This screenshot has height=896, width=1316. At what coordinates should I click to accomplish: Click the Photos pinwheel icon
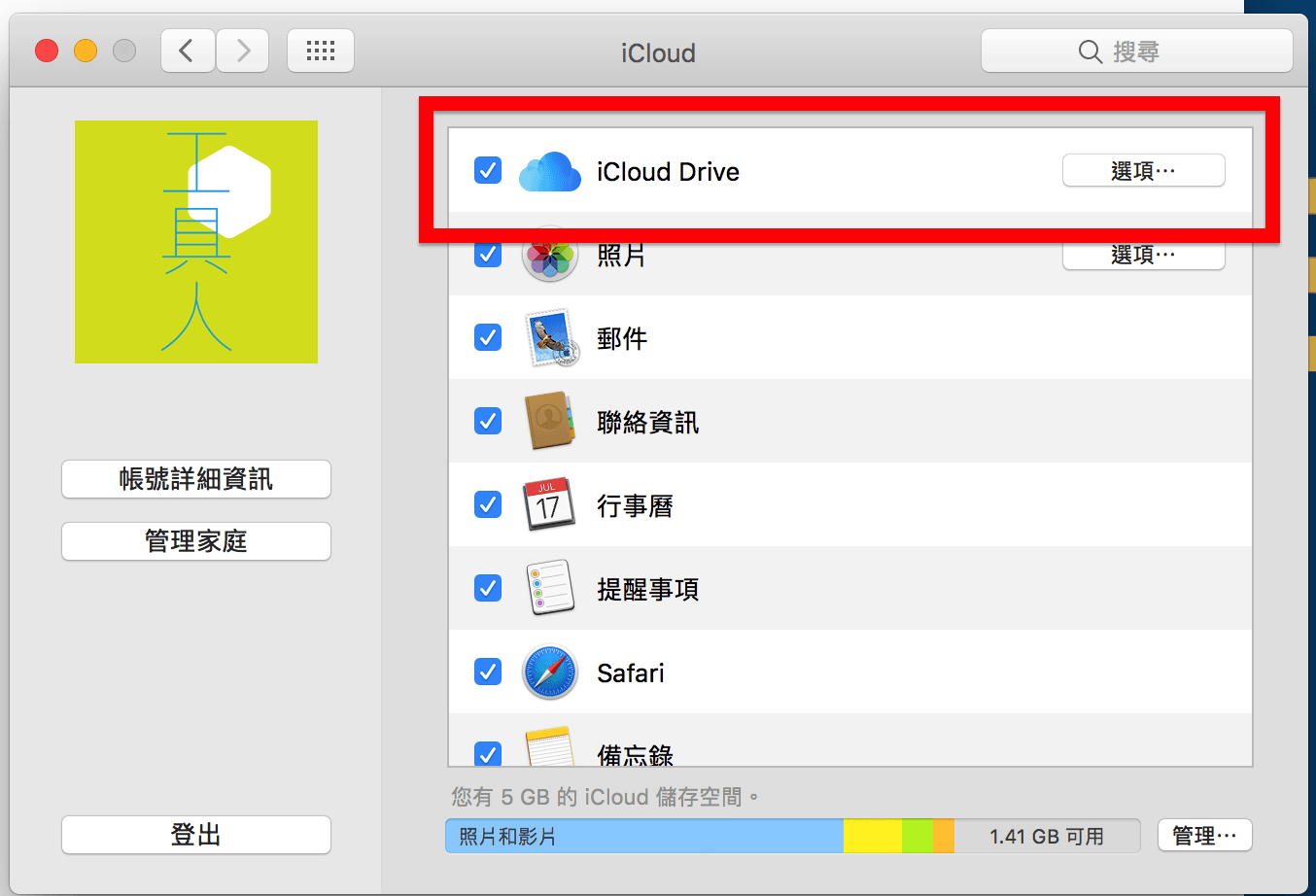[550, 255]
